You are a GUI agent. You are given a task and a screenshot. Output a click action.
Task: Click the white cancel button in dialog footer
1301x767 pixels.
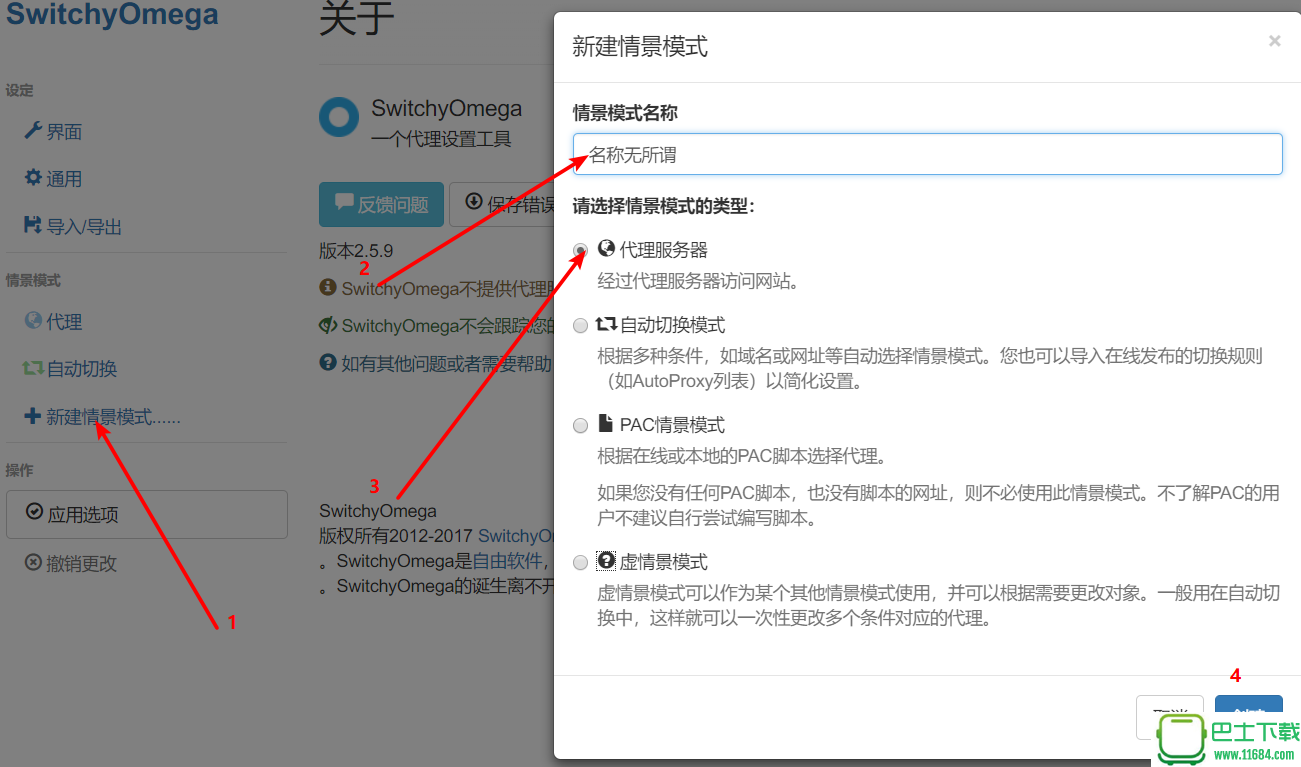(x=1169, y=716)
